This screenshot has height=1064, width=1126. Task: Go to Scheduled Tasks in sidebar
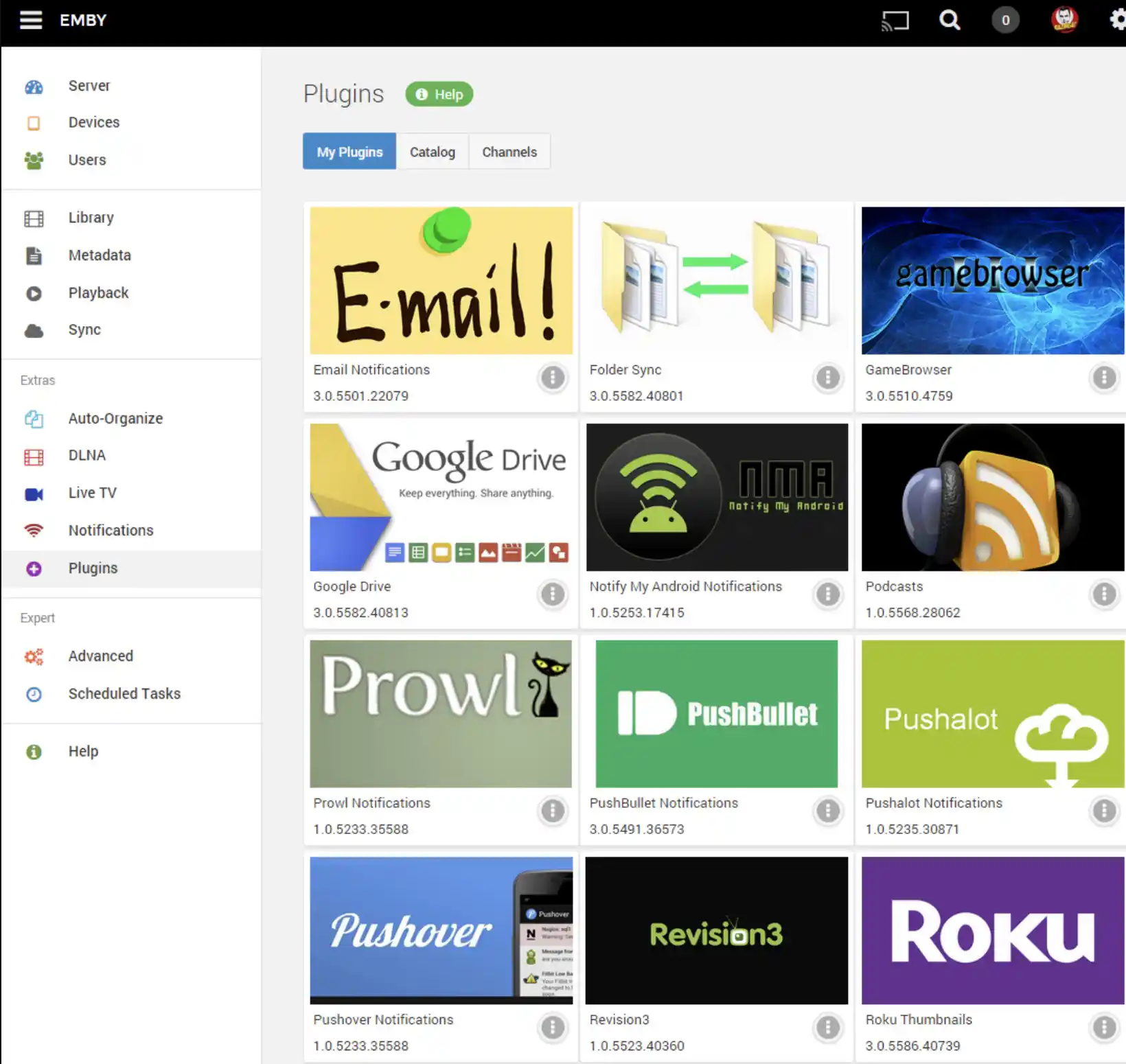(124, 694)
